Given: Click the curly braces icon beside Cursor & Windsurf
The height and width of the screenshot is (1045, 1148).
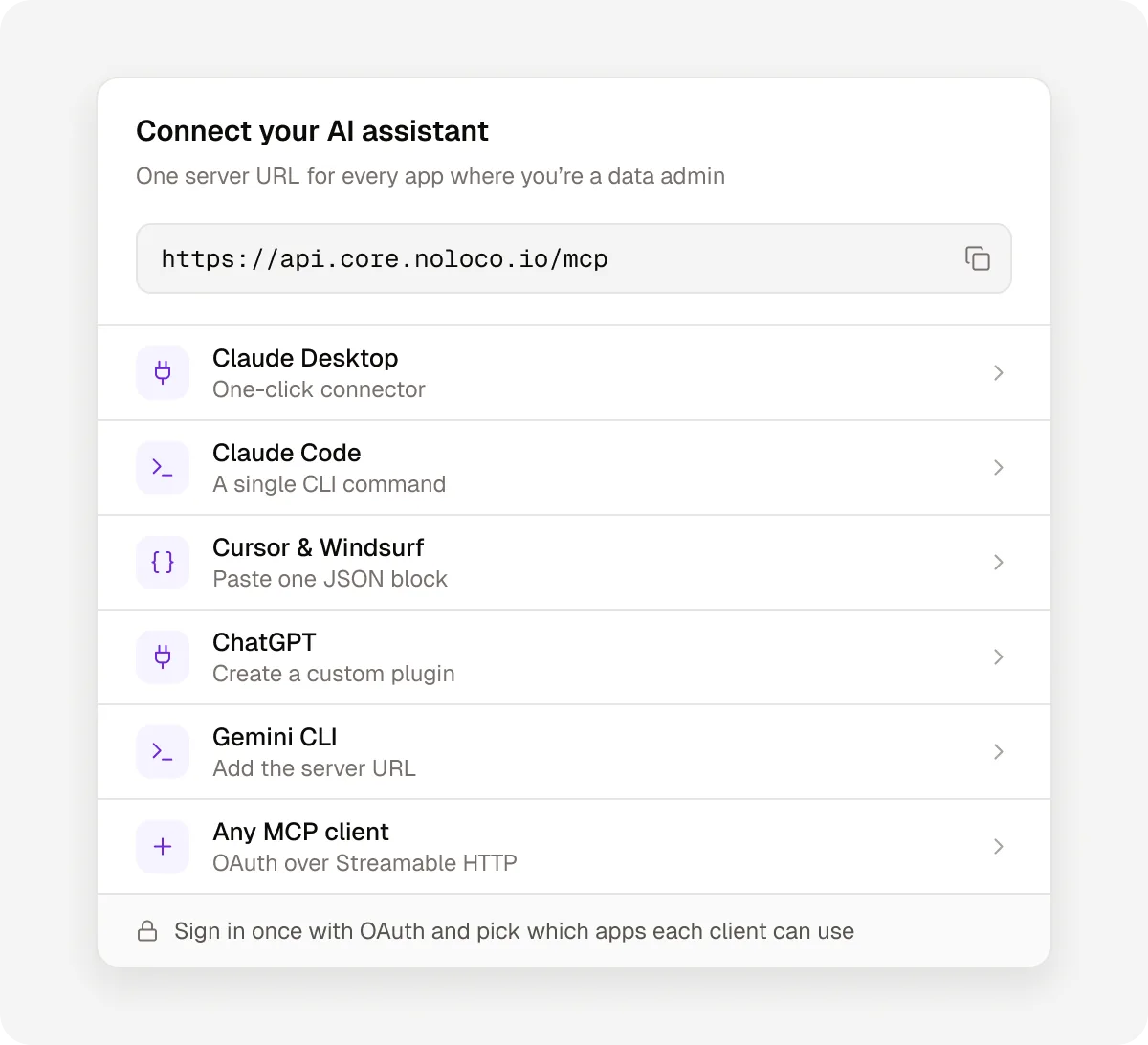Looking at the screenshot, I should [x=163, y=563].
